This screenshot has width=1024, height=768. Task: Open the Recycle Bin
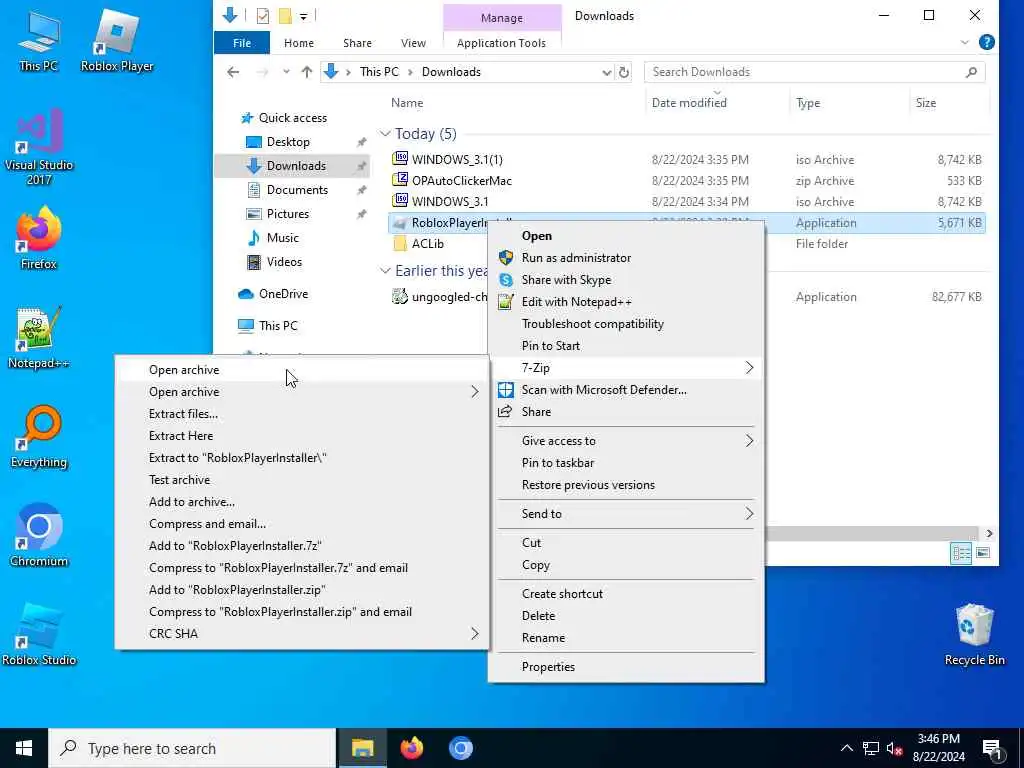pos(974,635)
